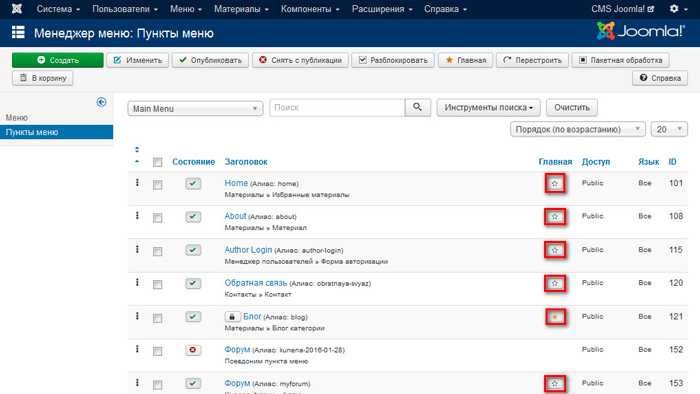
Task: Click the lock icon next to Блог
Action: pyautogui.click(x=232, y=317)
